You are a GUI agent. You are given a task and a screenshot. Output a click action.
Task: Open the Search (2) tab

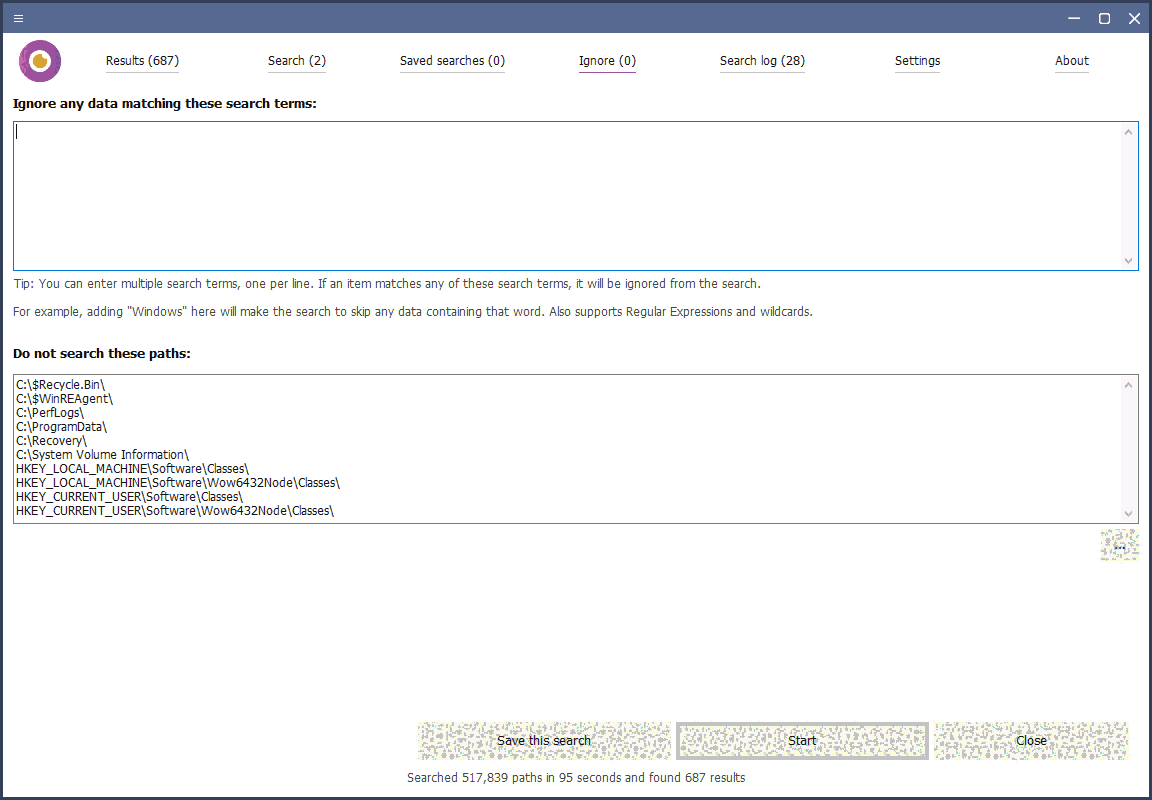coord(297,61)
